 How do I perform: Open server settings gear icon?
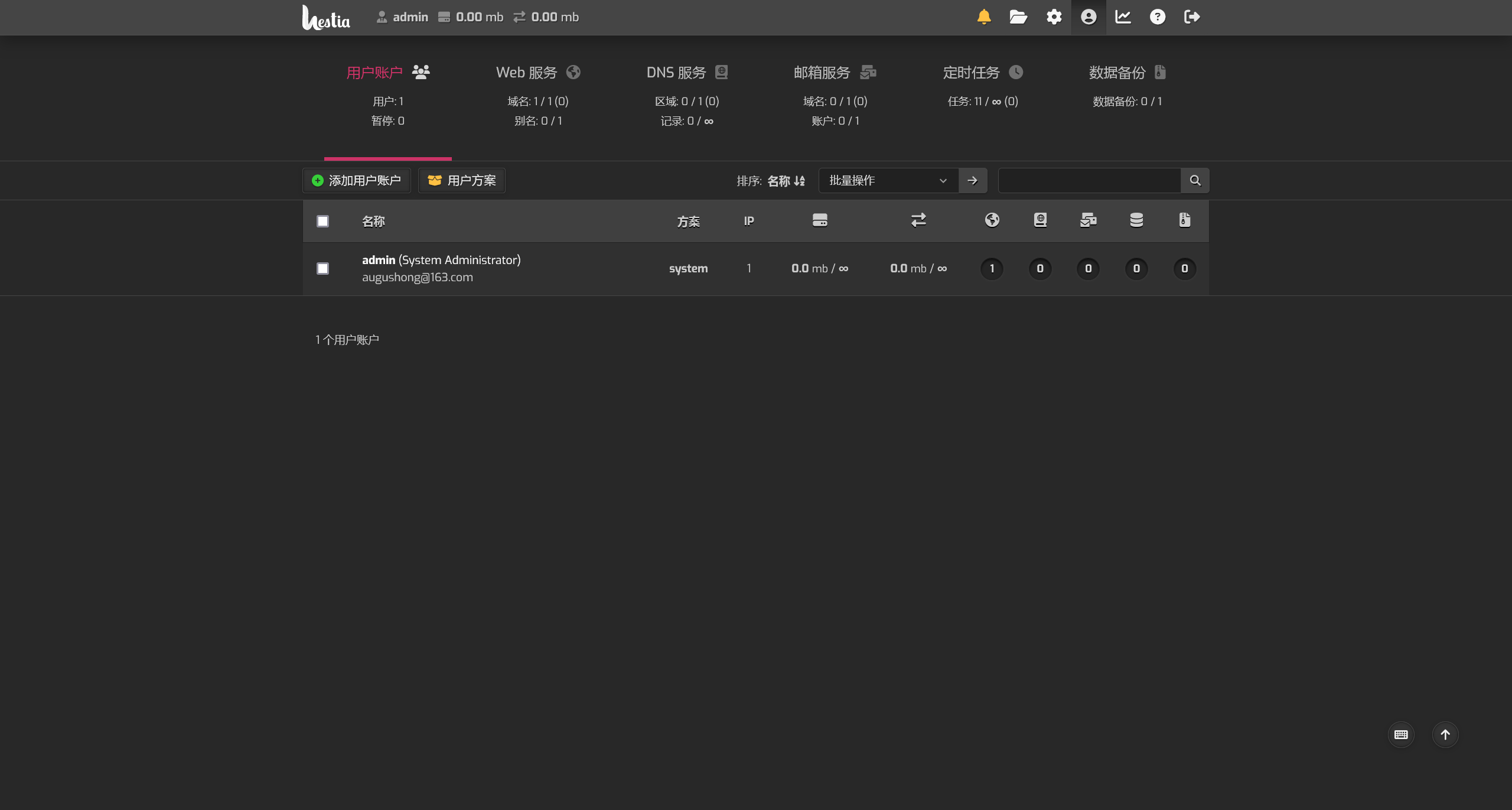(1054, 17)
